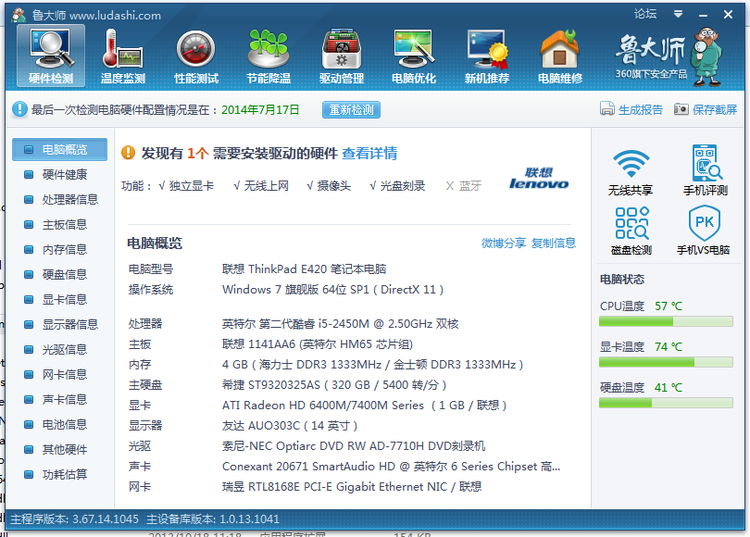Open the title bar dropdown menu arrow
Screen dimensions: 750x537
pos(678,14)
